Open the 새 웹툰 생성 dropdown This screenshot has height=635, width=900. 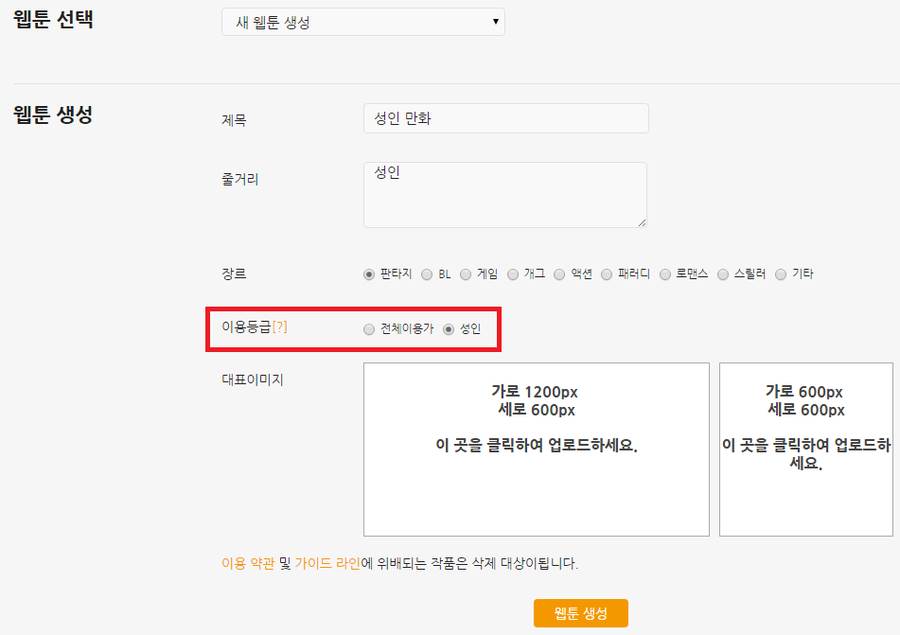point(362,22)
